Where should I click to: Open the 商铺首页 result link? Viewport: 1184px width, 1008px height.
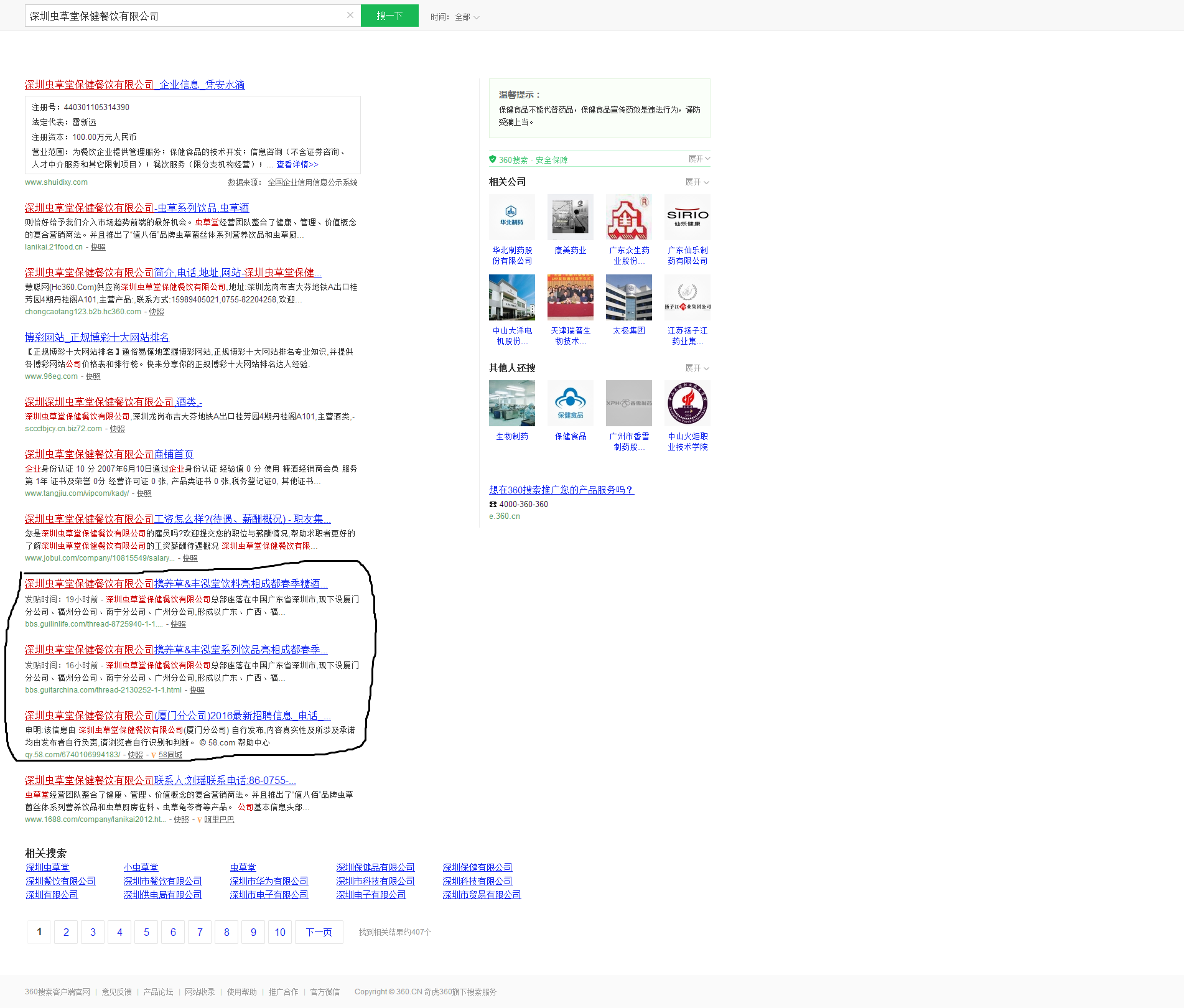point(110,454)
